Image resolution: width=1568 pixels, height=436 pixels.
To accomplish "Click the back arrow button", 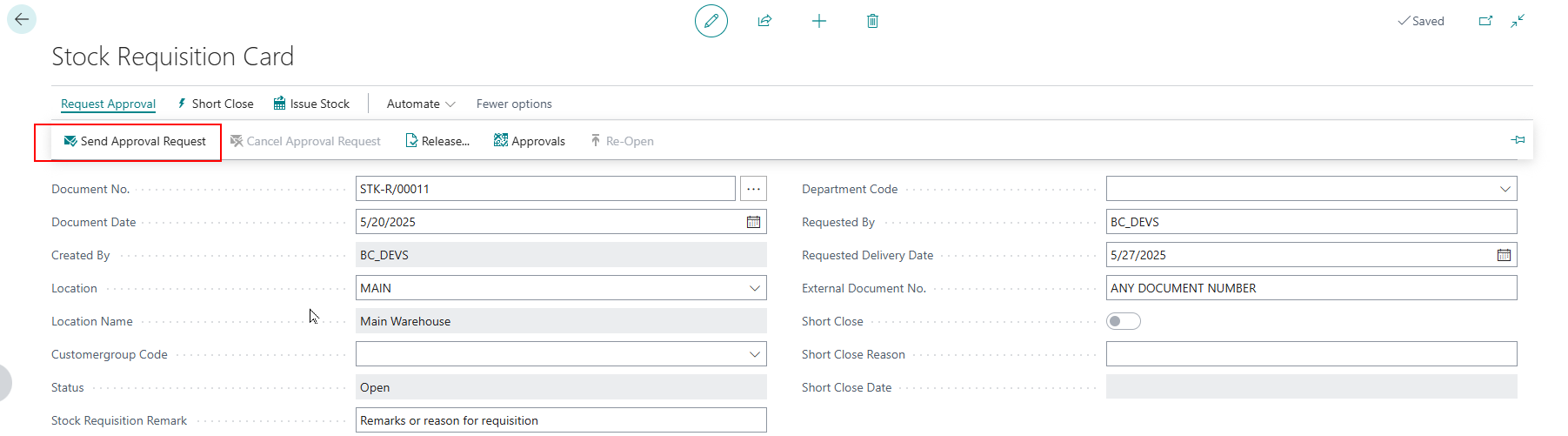I will [x=22, y=19].
